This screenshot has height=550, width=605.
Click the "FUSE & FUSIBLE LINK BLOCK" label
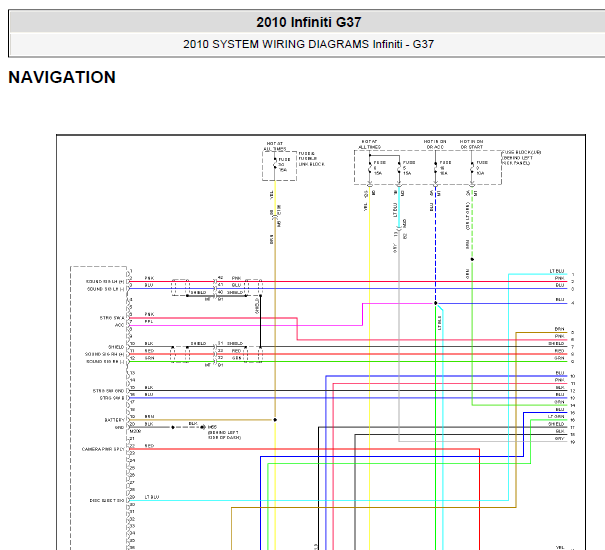pos(311,159)
